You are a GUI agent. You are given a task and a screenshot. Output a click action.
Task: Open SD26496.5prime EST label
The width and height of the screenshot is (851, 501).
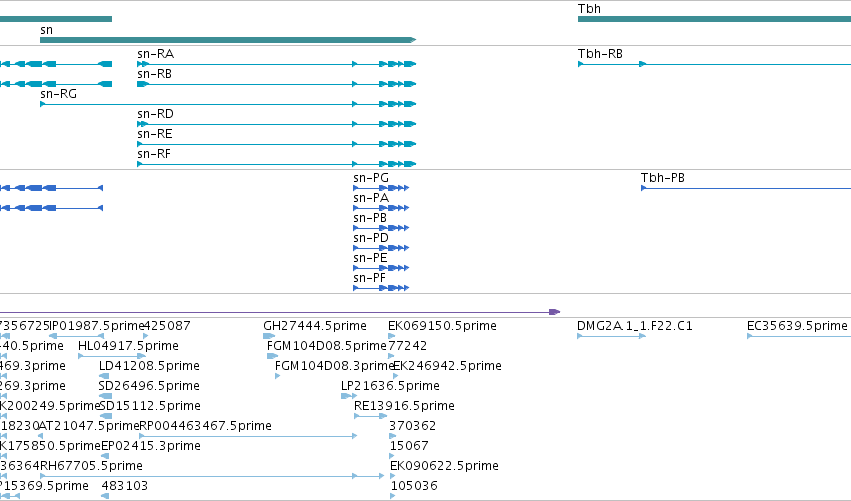coord(149,386)
